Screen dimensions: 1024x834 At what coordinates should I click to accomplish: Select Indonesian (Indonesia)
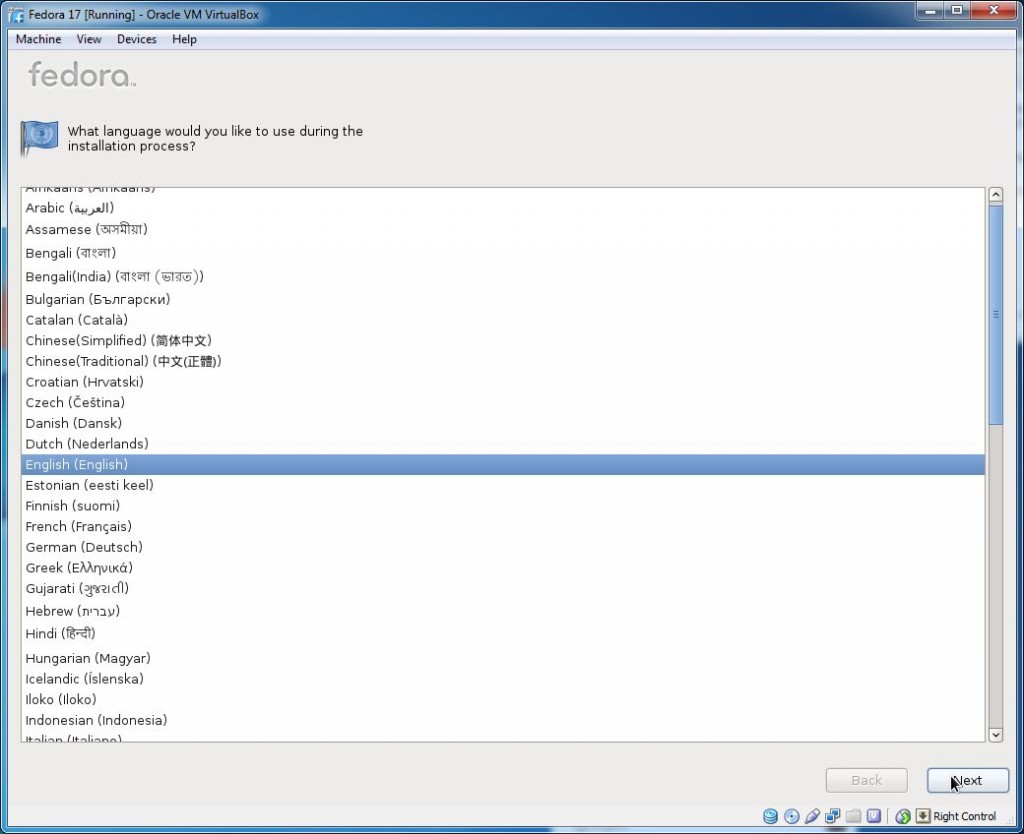click(x=503, y=720)
